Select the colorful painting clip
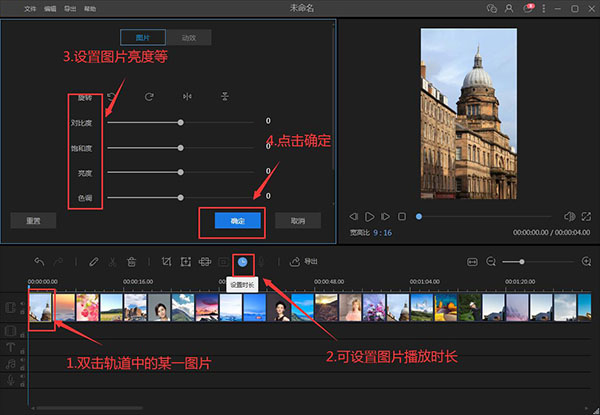Screen dimensions: 600x415 446,308
